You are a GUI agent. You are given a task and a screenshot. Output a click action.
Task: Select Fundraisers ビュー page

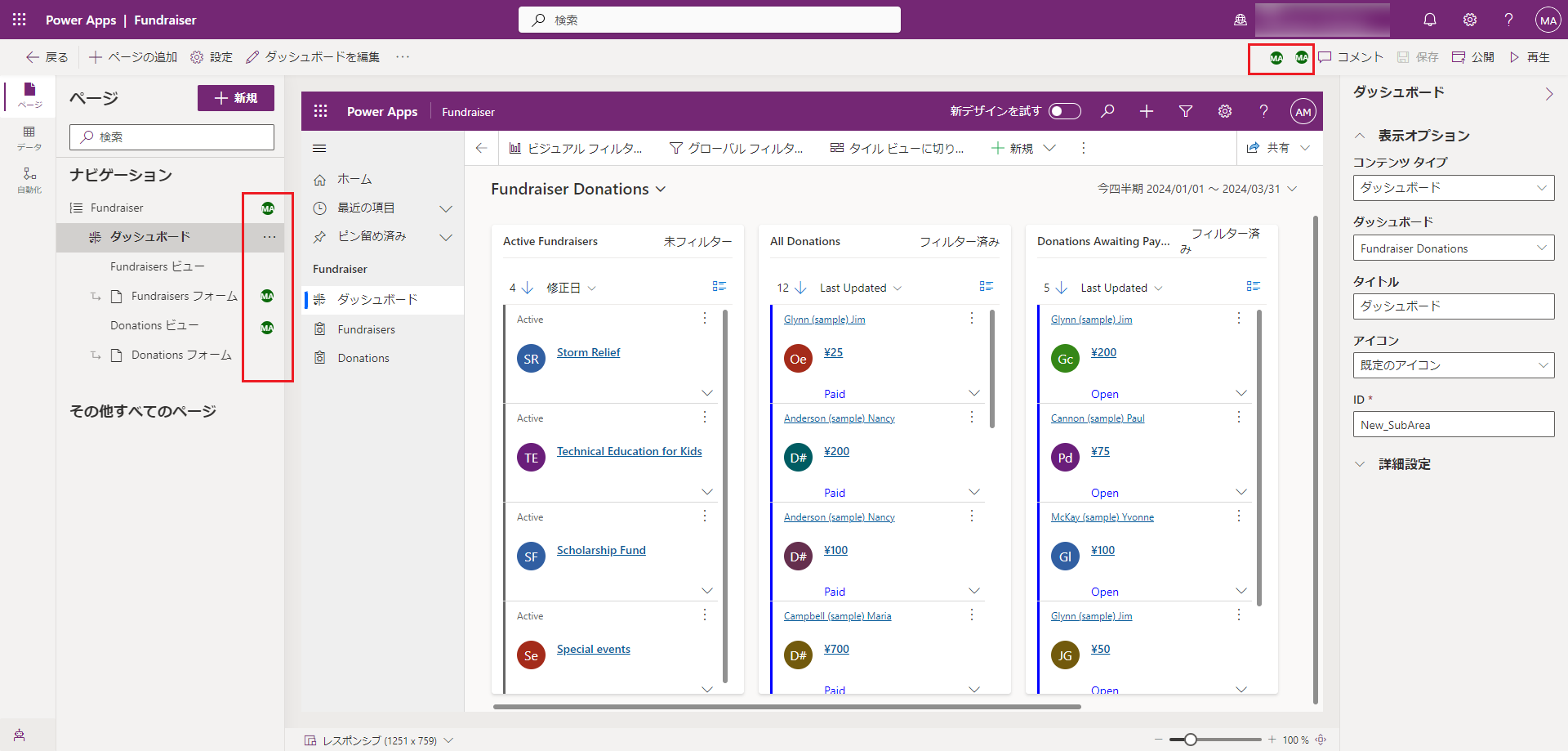pos(158,266)
